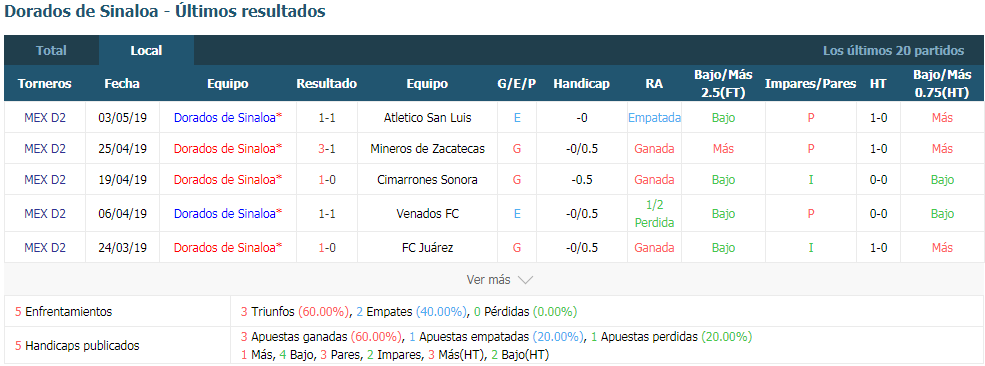Click the Impares/Pares column header
The image size is (985, 366).
[x=810, y=83]
